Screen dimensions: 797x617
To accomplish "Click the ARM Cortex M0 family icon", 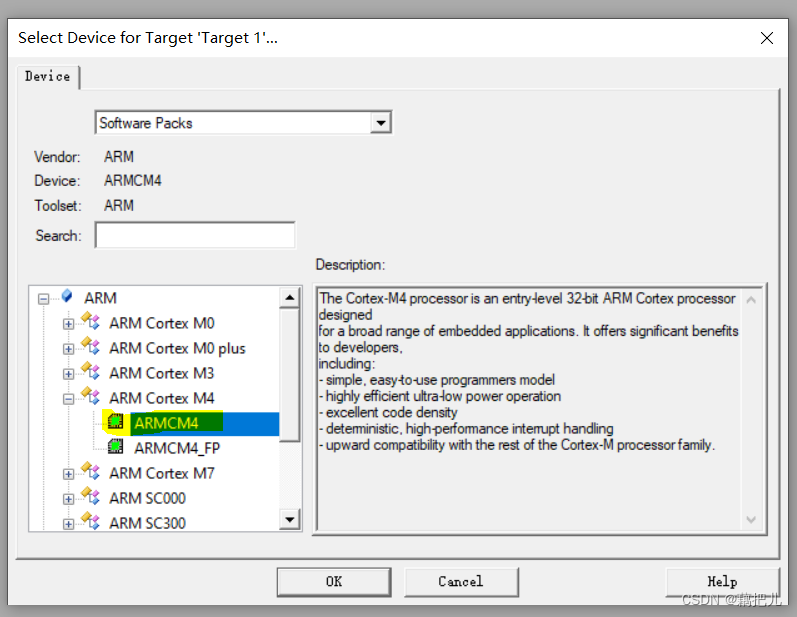I will tap(90, 321).
